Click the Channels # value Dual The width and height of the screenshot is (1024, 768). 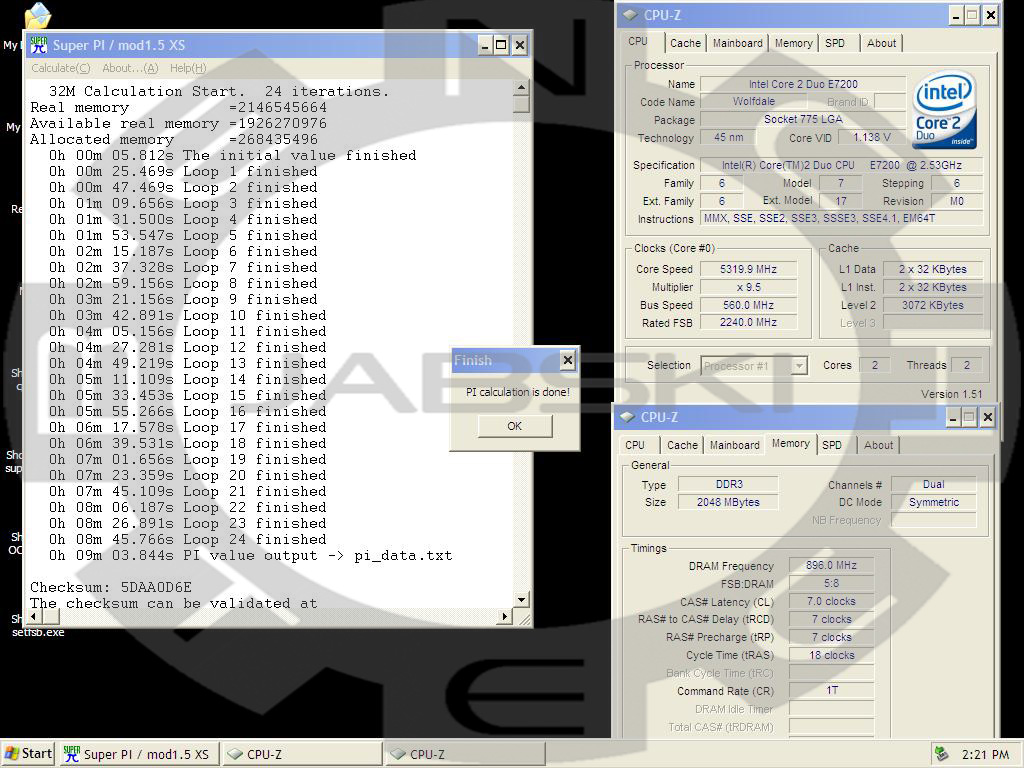coord(934,484)
